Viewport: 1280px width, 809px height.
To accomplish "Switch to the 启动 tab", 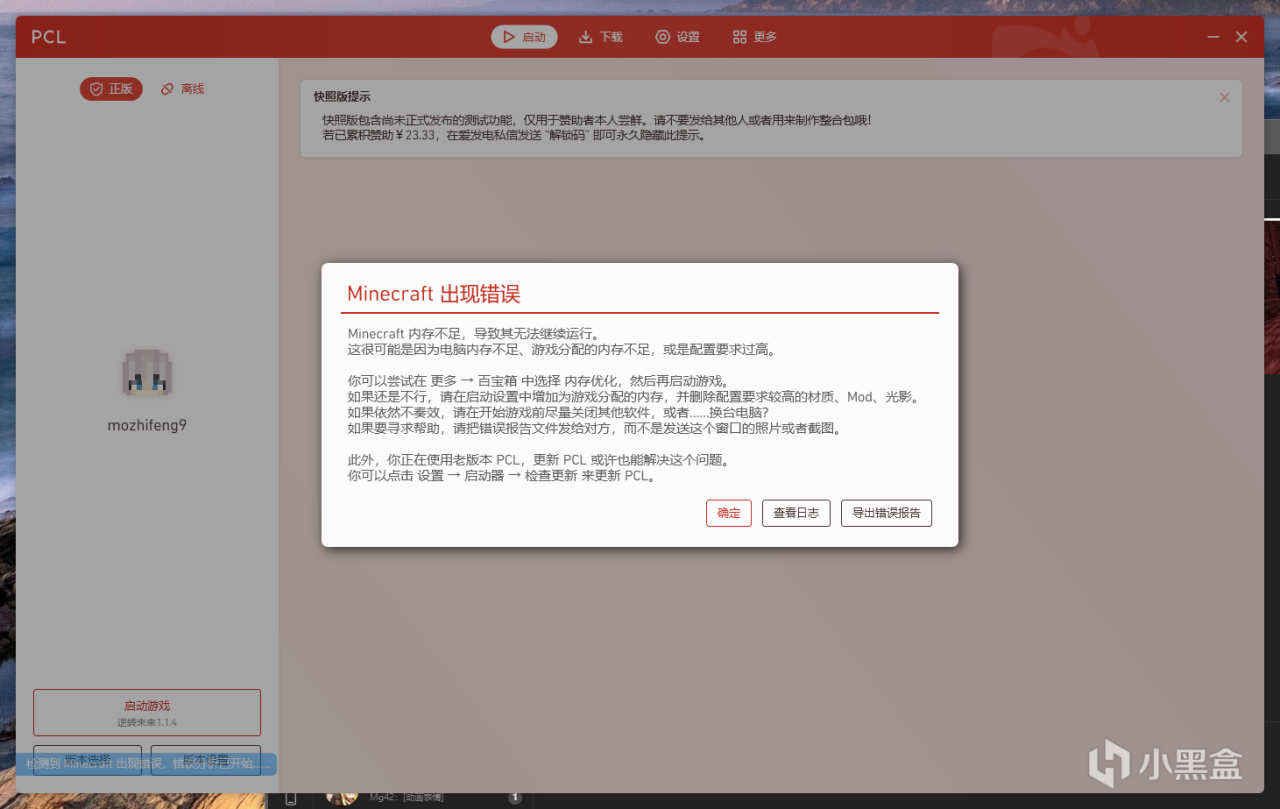I will [x=524, y=37].
